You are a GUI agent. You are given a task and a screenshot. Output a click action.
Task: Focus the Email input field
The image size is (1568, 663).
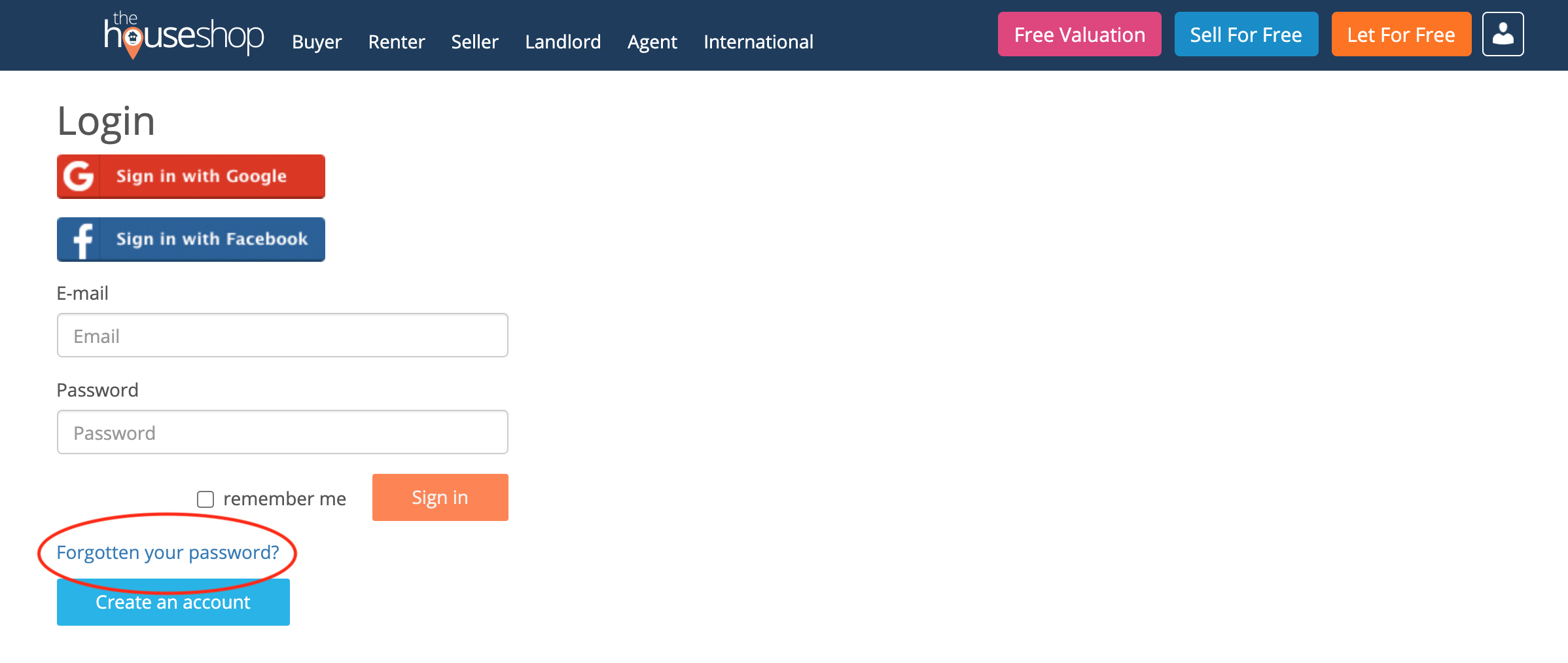click(283, 335)
